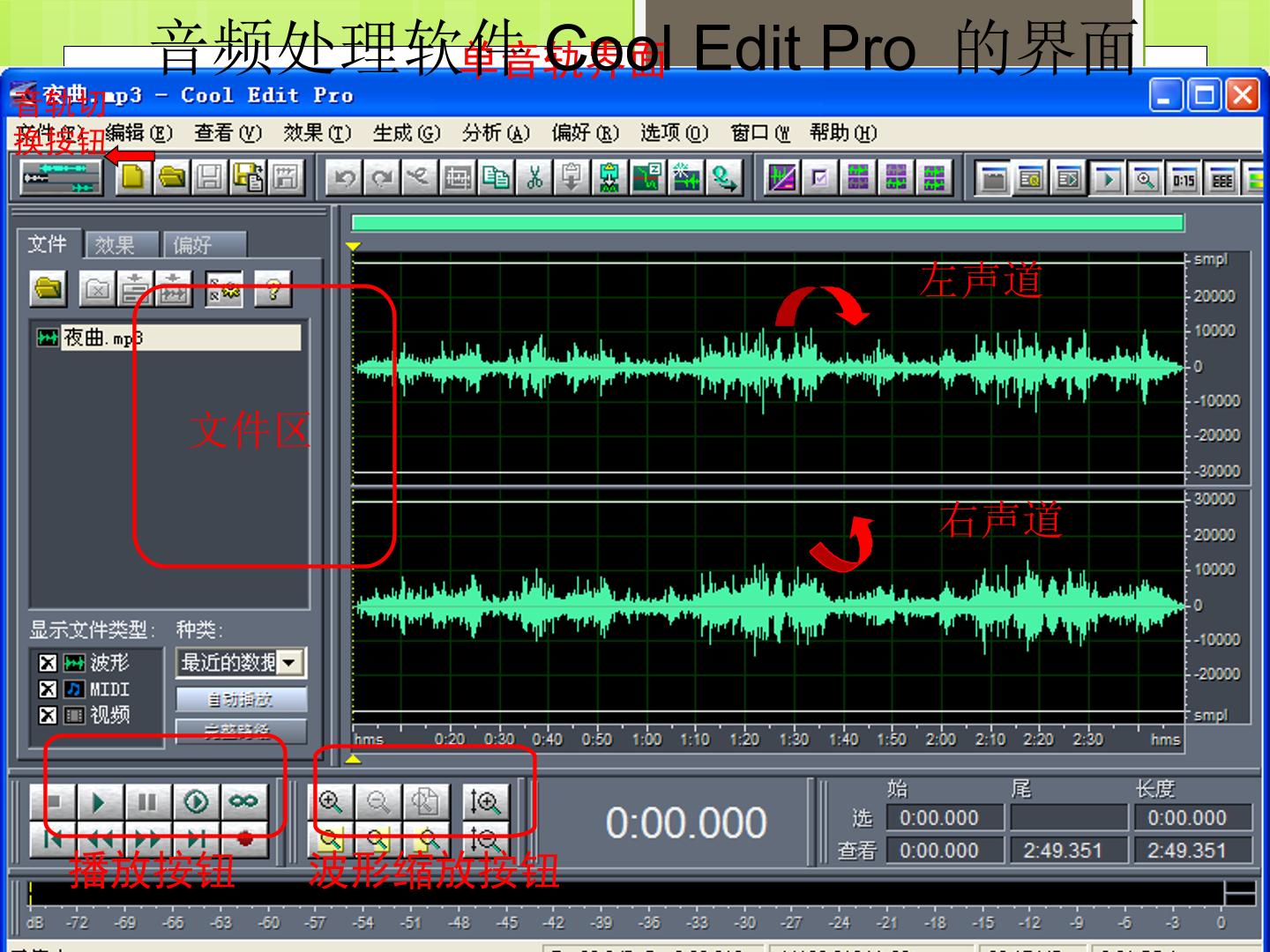This screenshot has width=1270, height=952.
Task: Click the open file folder icon in file panel
Action: tap(49, 288)
